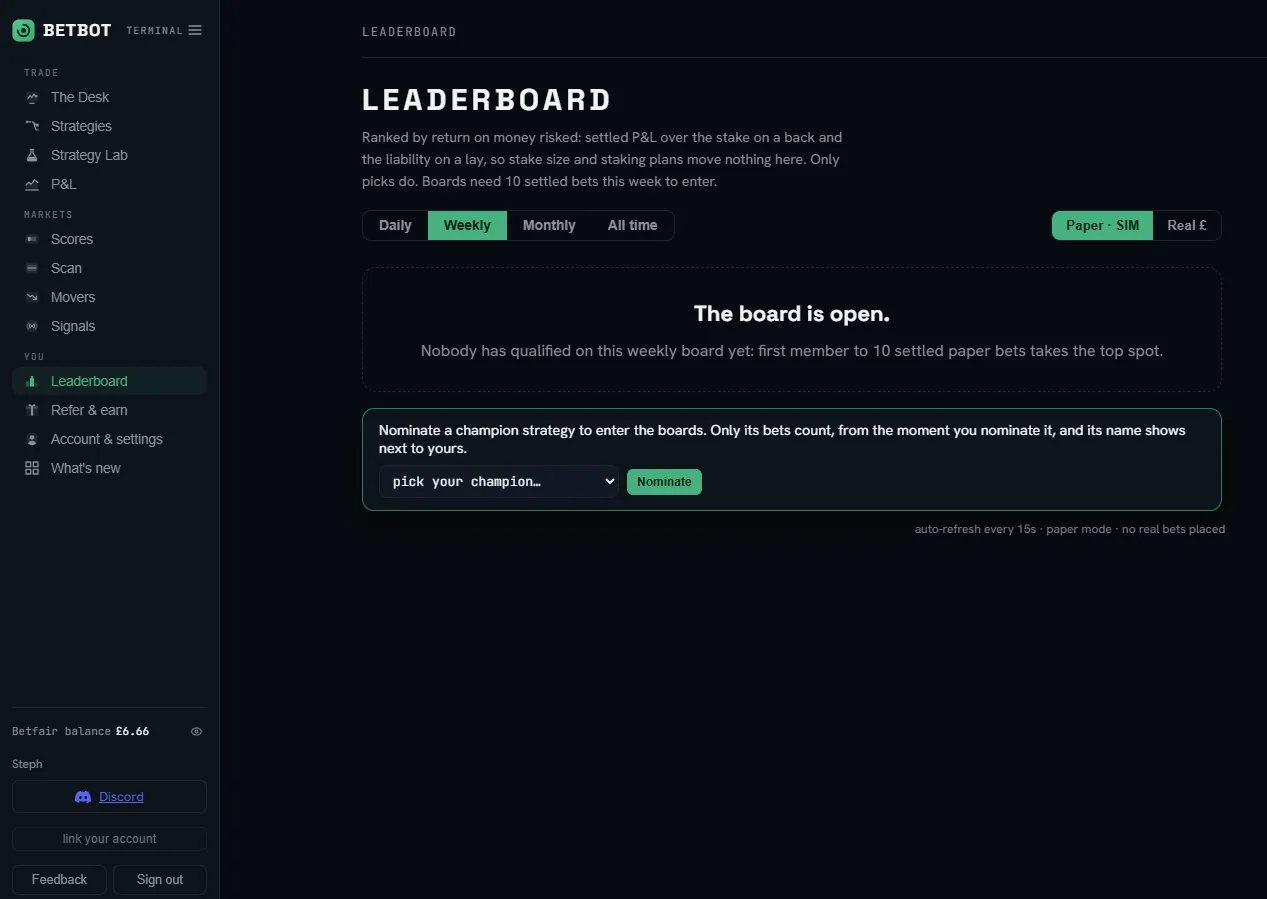1267x899 pixels.
Task: Open the pick your champion dropdown
Action: (x=499, y=481)
